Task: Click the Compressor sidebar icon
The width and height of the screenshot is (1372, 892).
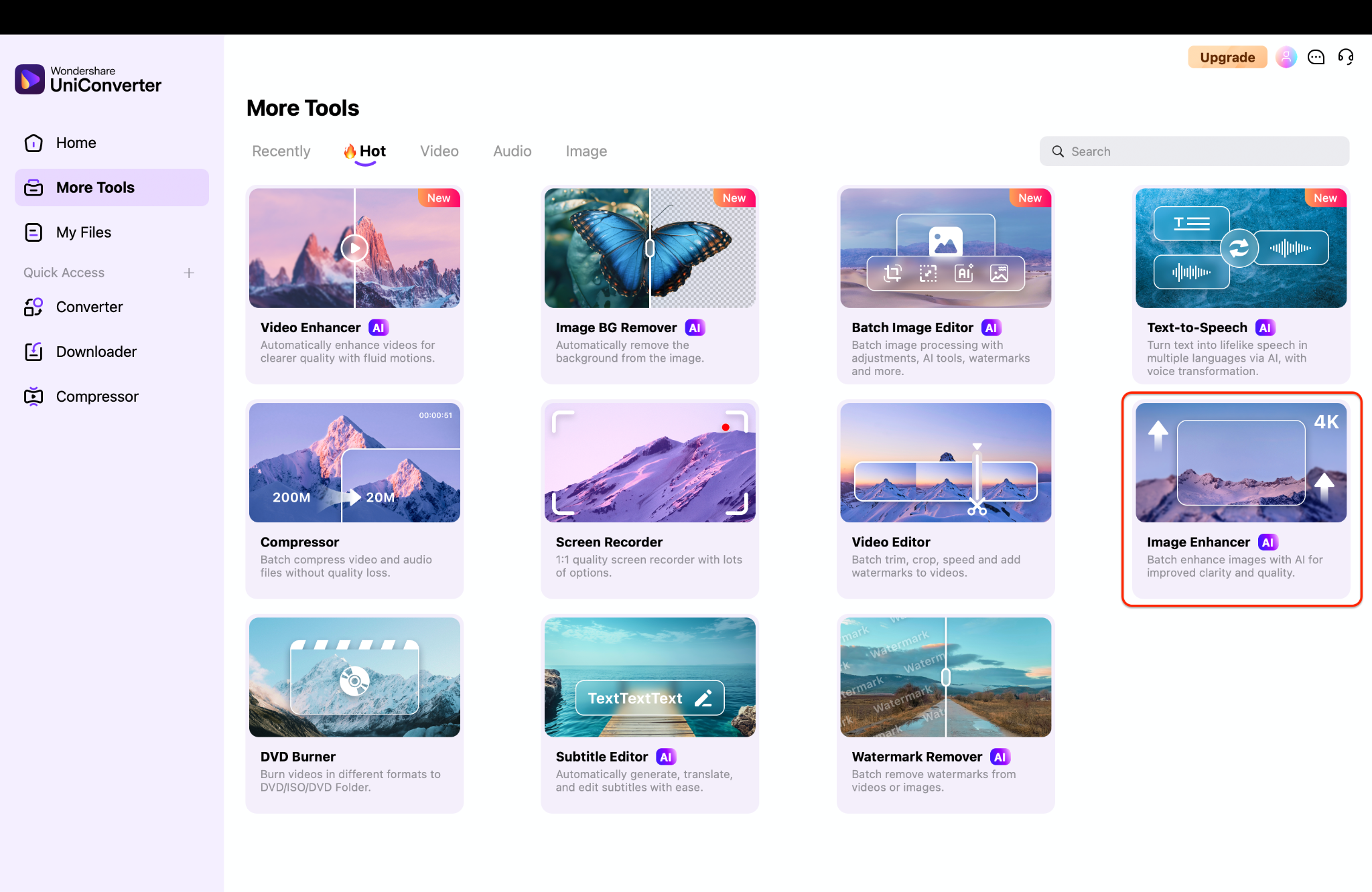Action: pos(33,396)
